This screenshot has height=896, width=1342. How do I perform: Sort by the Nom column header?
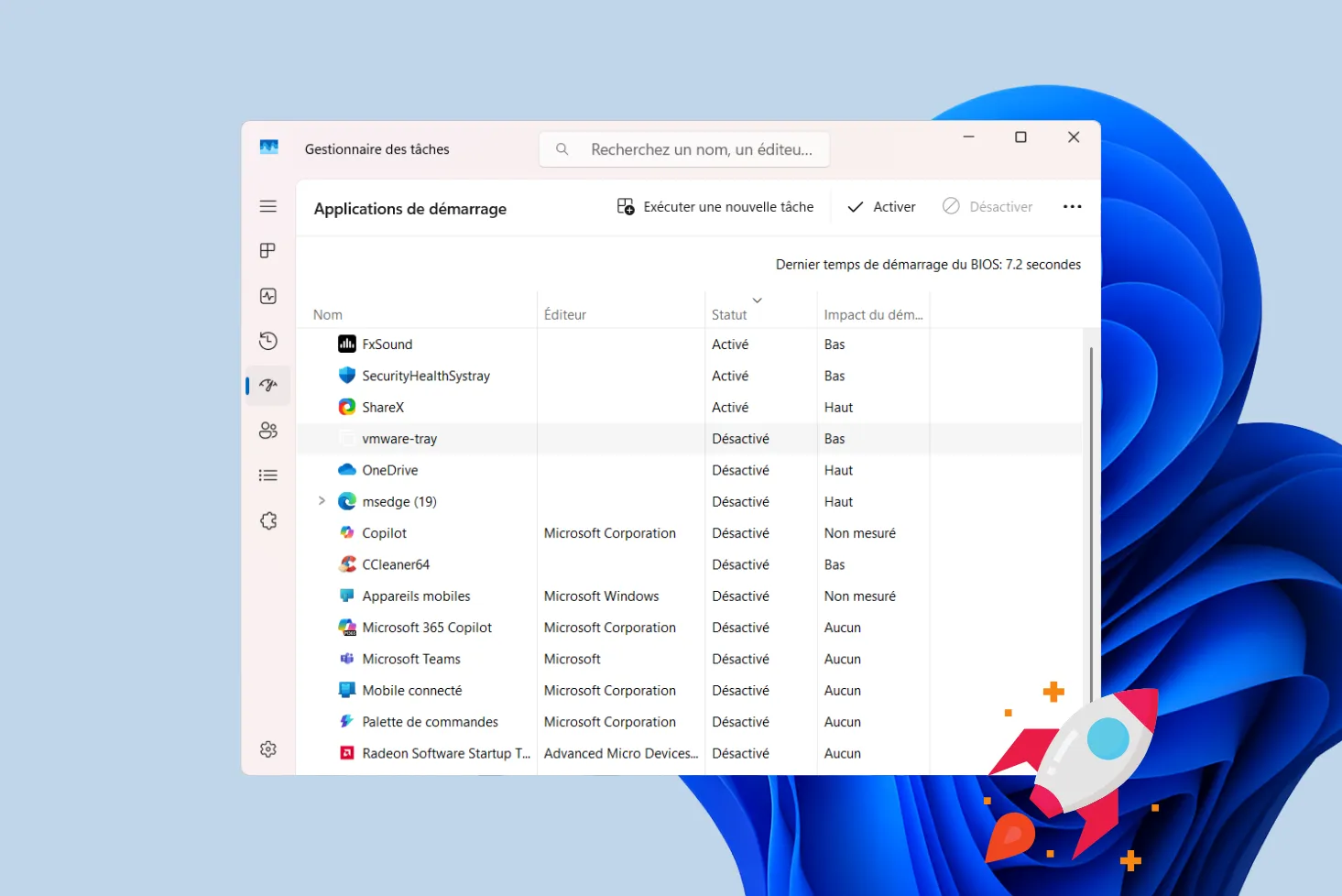pyautogui.click(x=328, y=314)
